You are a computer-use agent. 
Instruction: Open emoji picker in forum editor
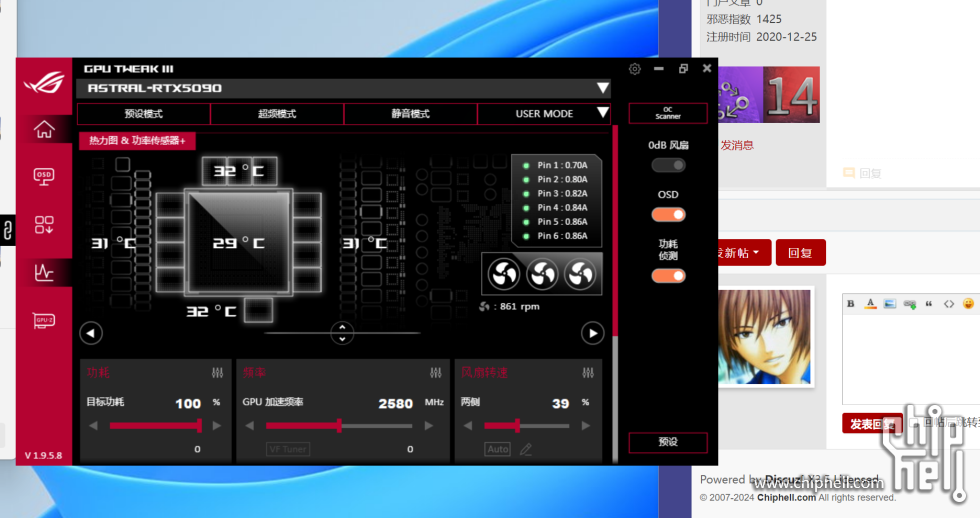(x=968, y=304)
